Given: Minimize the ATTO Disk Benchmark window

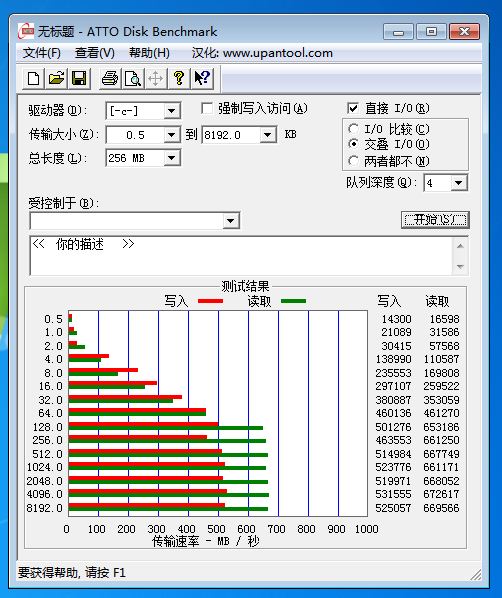Looking at the screenshot, I should point(398,32).
